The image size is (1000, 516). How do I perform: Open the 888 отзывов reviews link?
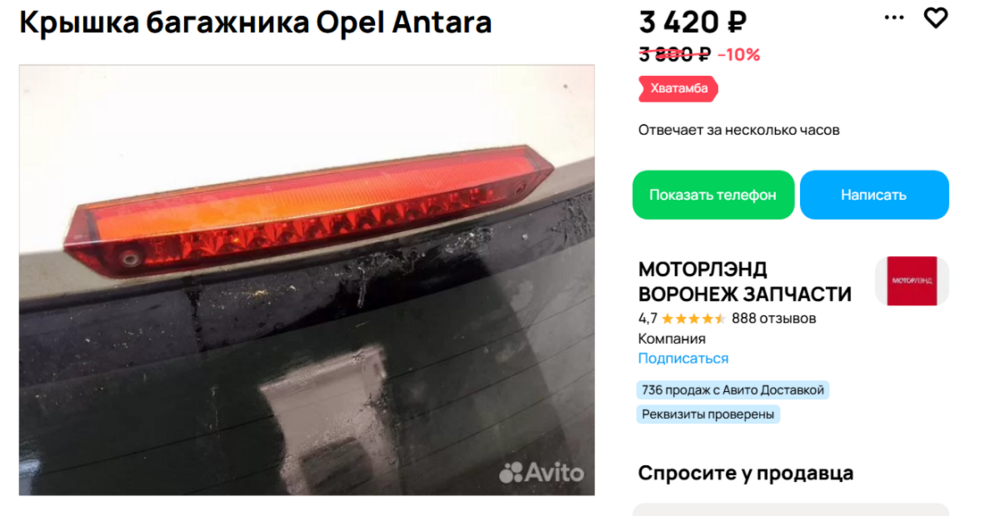pyautogui.click(x=774, y=318)
